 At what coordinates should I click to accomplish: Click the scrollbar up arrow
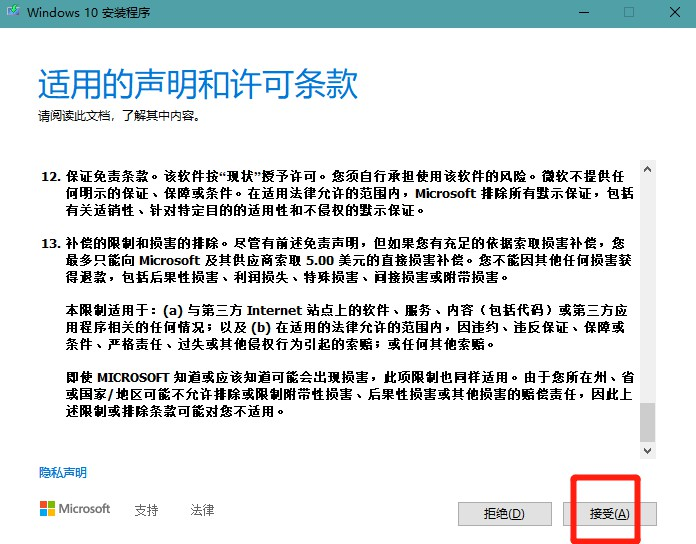coord(648,169)
